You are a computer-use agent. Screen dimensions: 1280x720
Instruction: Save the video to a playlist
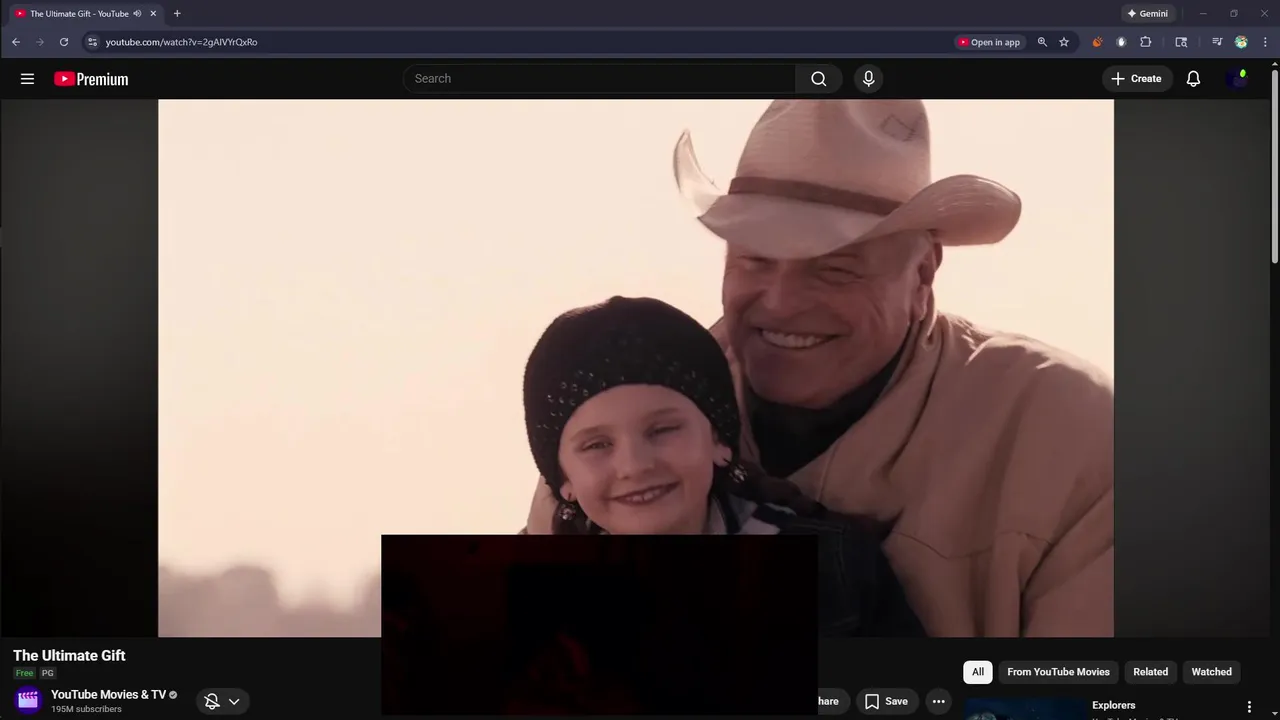pyautogui.click(x=887, y=702)
